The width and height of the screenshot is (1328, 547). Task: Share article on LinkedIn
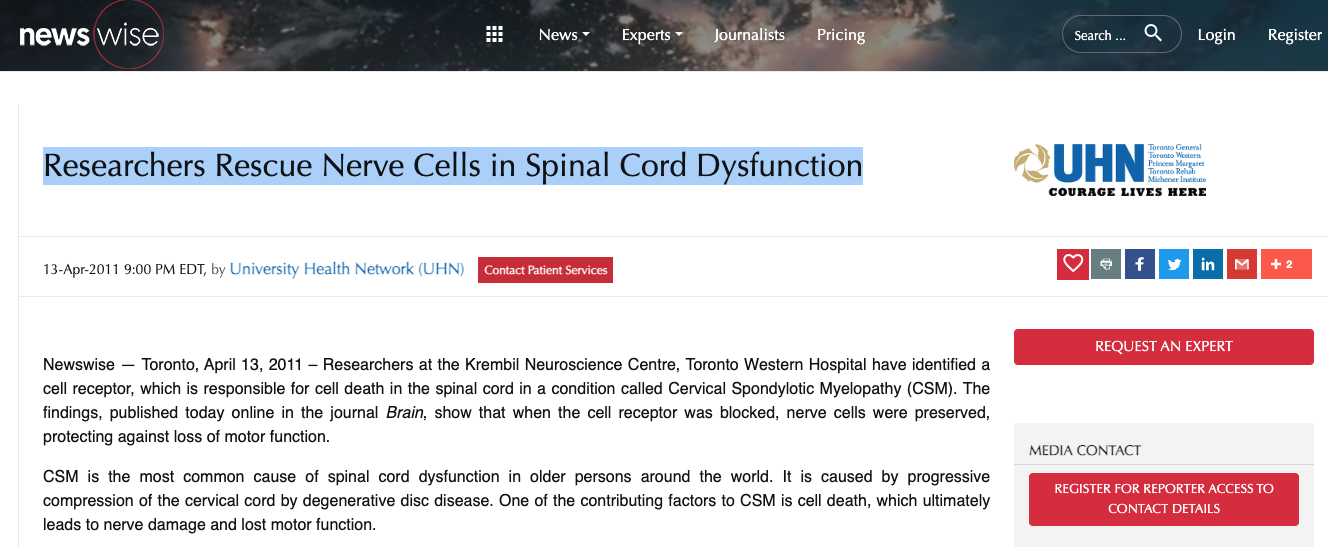(x=1208, y=264)
